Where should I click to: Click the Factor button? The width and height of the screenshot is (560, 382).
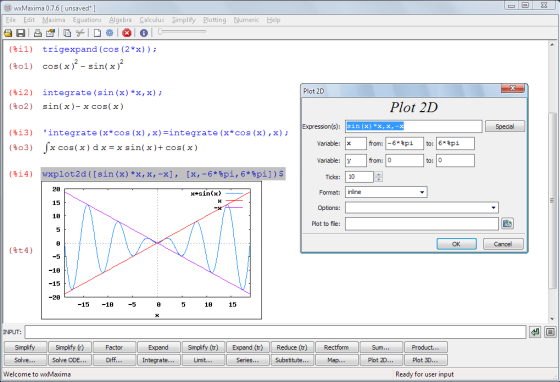coord(114,347)
